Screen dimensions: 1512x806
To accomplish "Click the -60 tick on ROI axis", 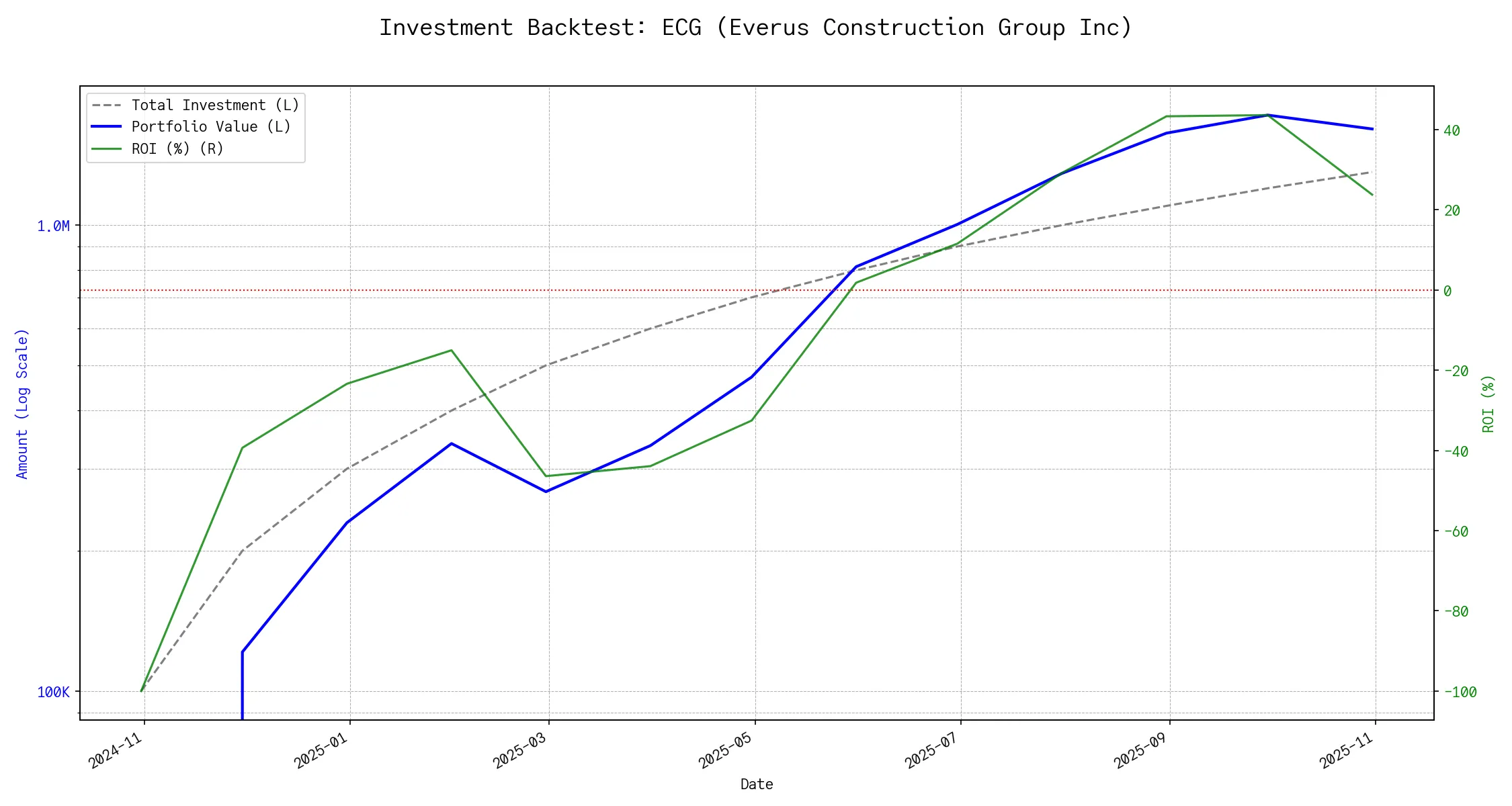I will pos(1456,531).
